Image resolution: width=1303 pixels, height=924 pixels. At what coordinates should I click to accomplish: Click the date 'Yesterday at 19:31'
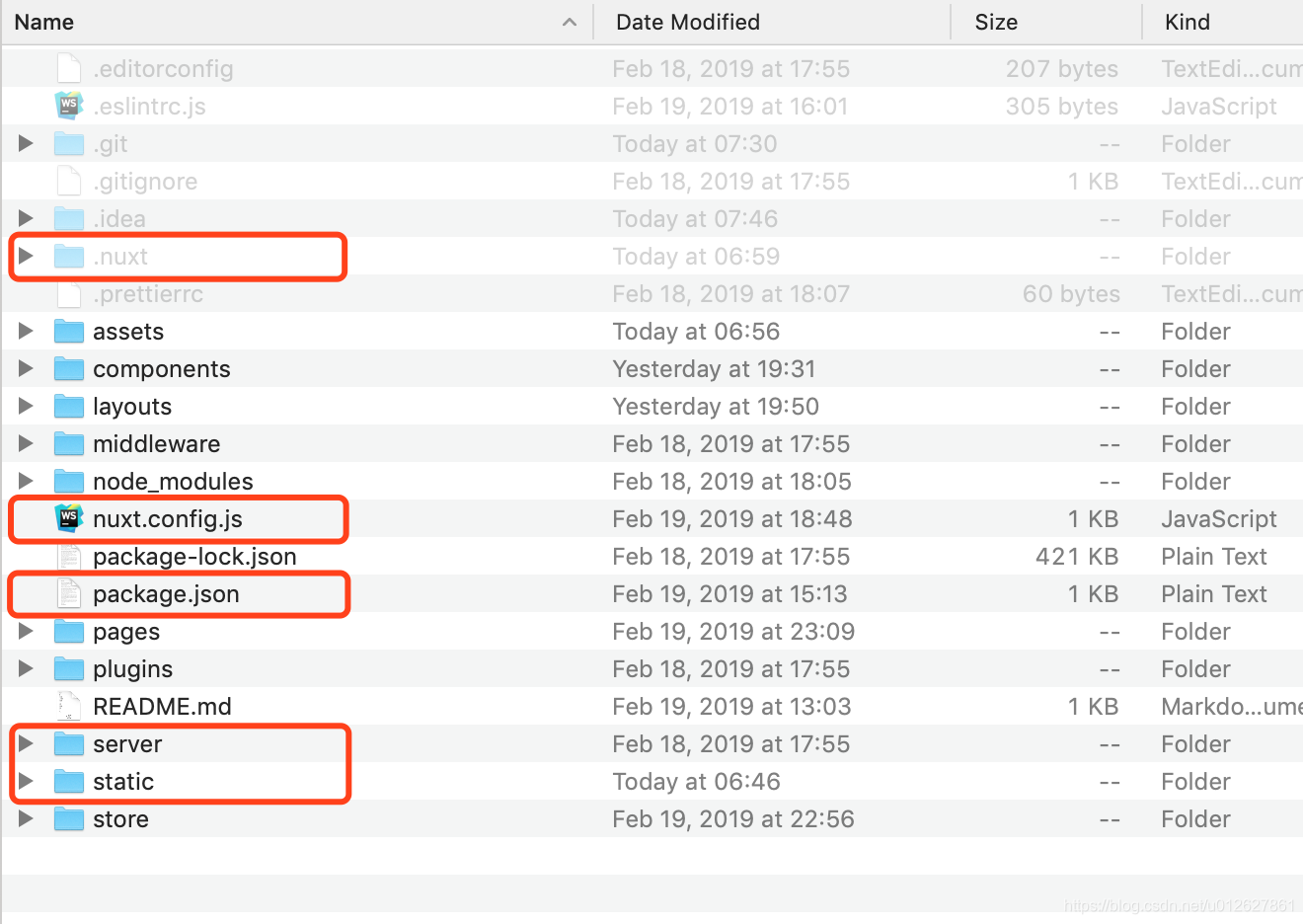[x=714, y=369]
